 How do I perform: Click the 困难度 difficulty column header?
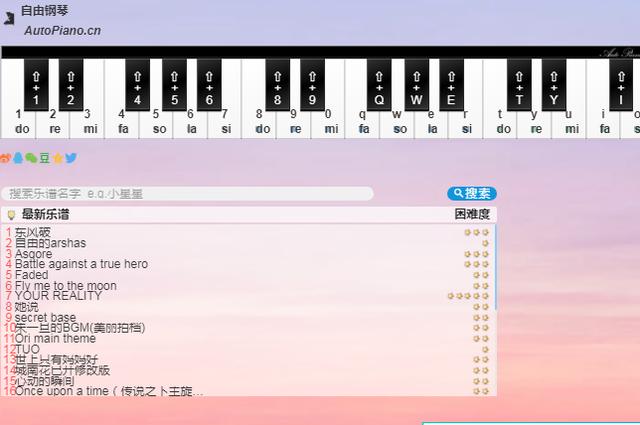coord(472,215)
